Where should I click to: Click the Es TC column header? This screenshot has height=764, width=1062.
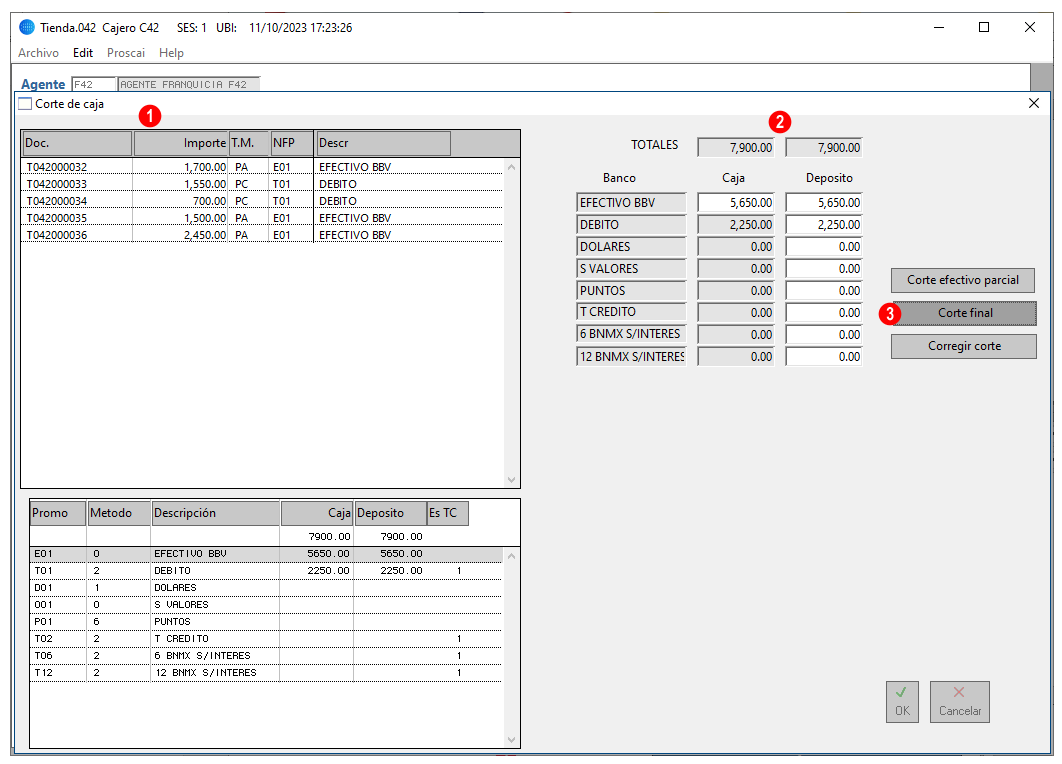point(448,513)
